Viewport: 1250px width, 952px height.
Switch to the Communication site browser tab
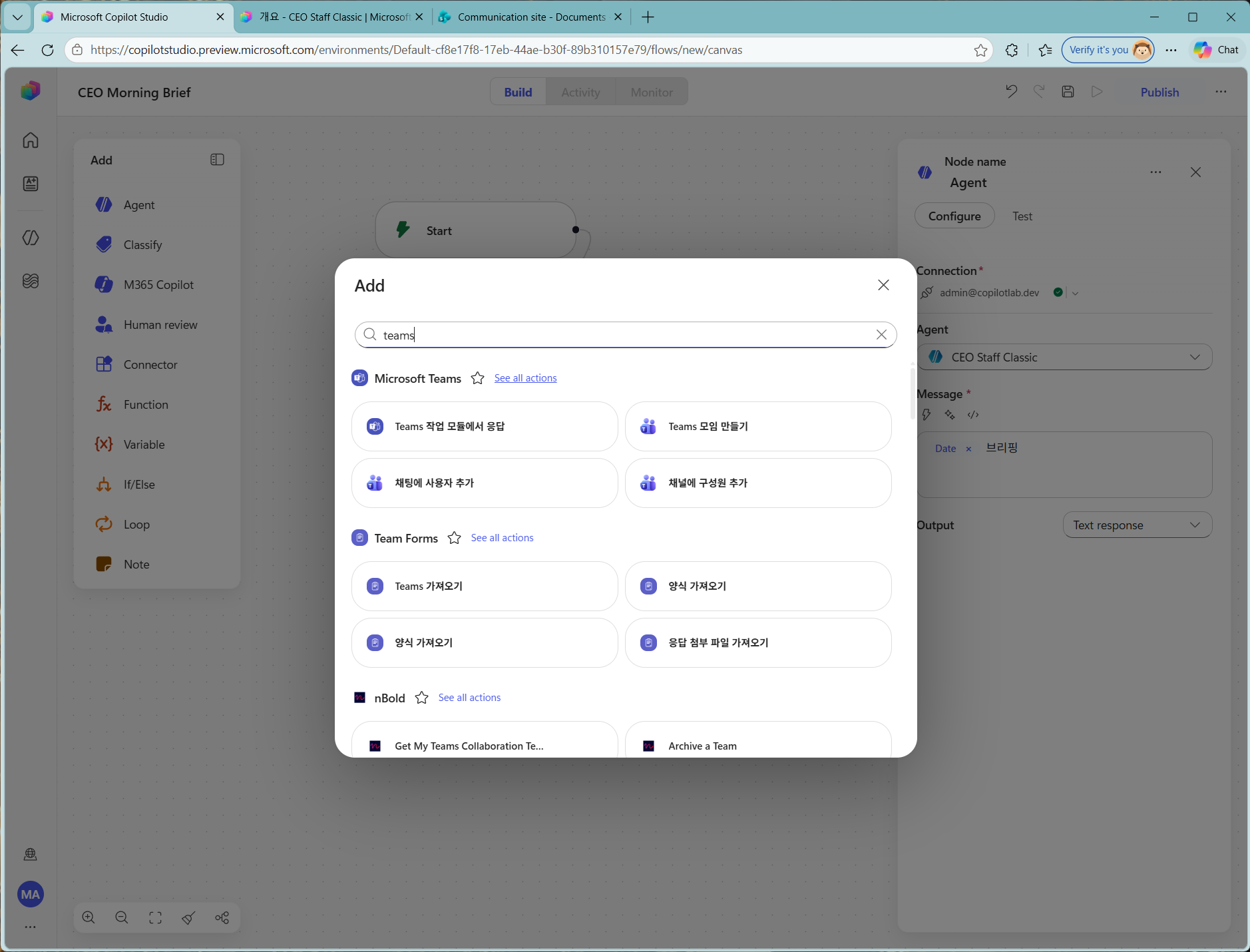(530, 17)
